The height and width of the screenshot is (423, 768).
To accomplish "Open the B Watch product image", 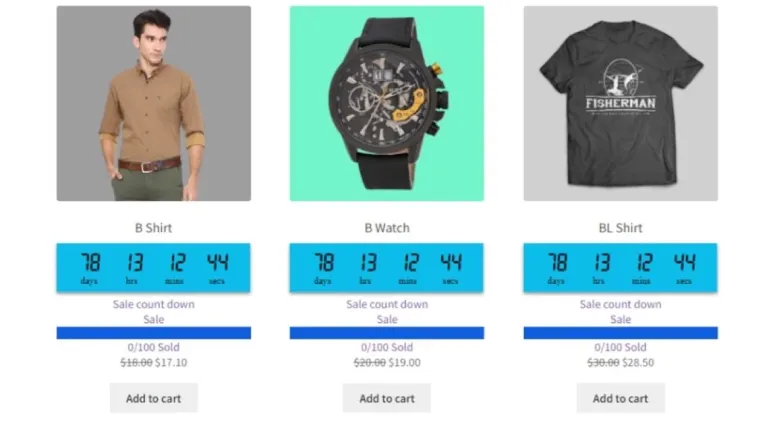I will [x=387, y=103].
